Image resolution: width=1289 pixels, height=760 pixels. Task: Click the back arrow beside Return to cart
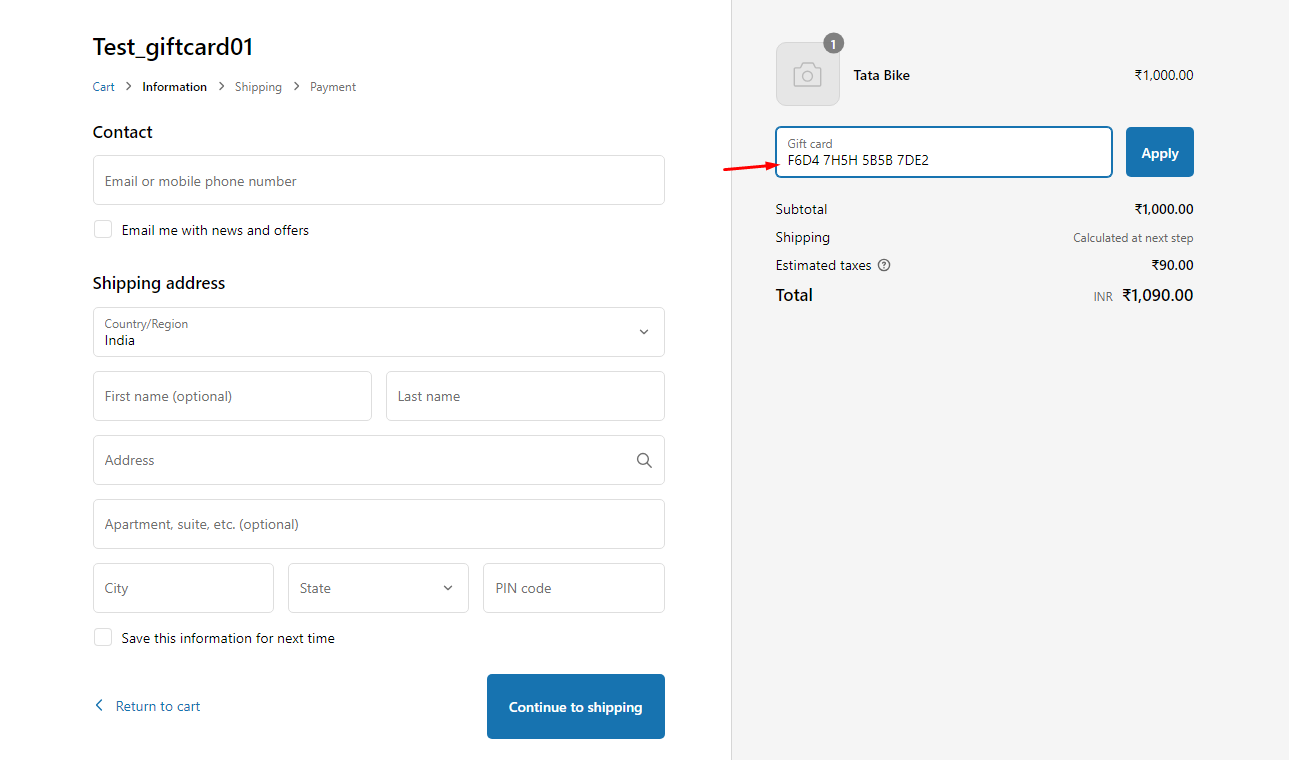(x=99, y=706)
